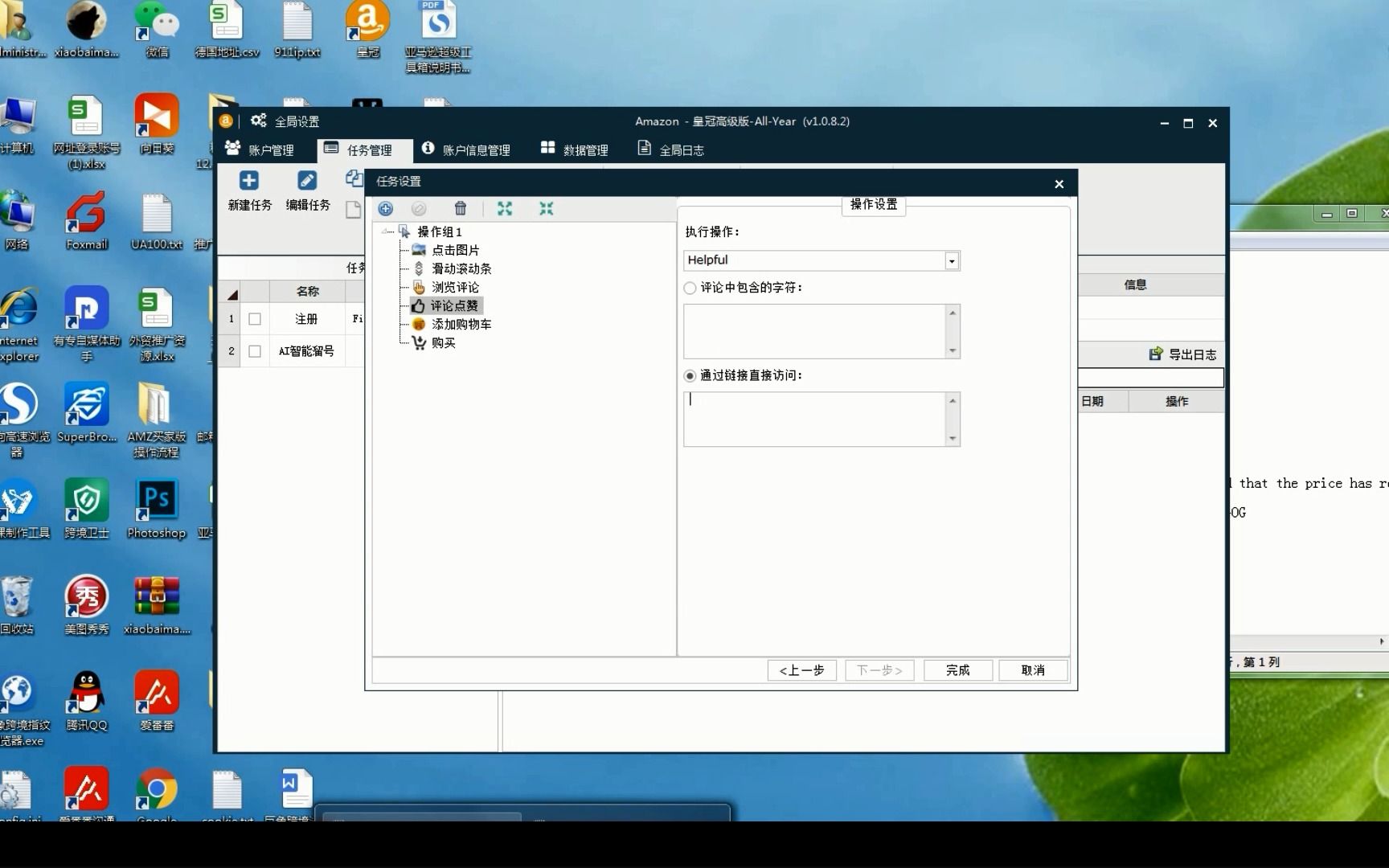The image size is (1389, 868).
Task: Click the 名称 column header
Action: [308, 291]
